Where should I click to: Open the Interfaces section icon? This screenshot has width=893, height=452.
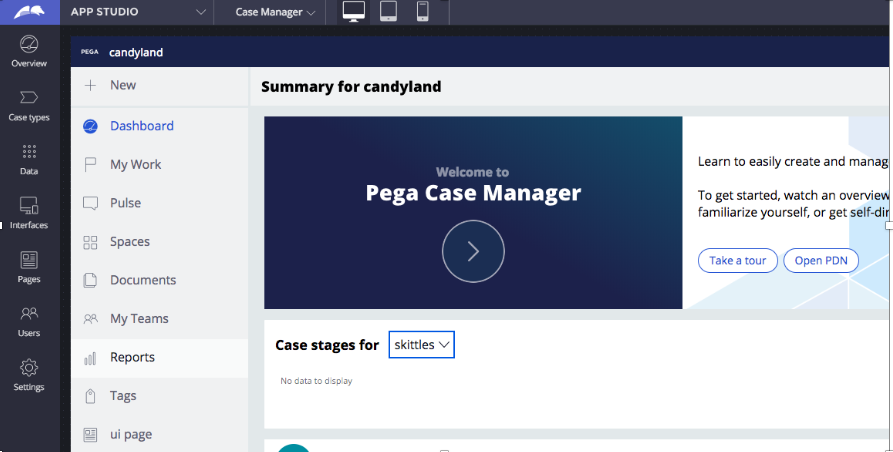(29, 206)
